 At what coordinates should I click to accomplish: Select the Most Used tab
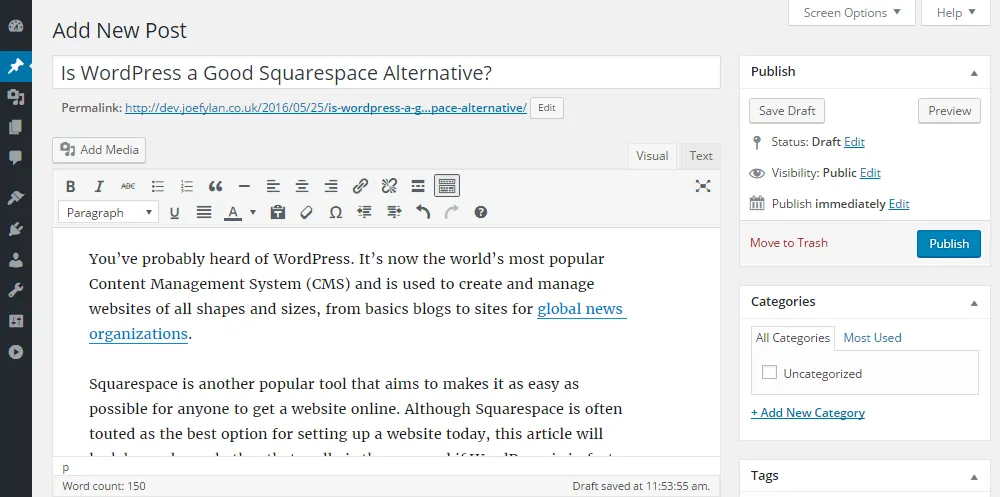click(x=872, y=338)
